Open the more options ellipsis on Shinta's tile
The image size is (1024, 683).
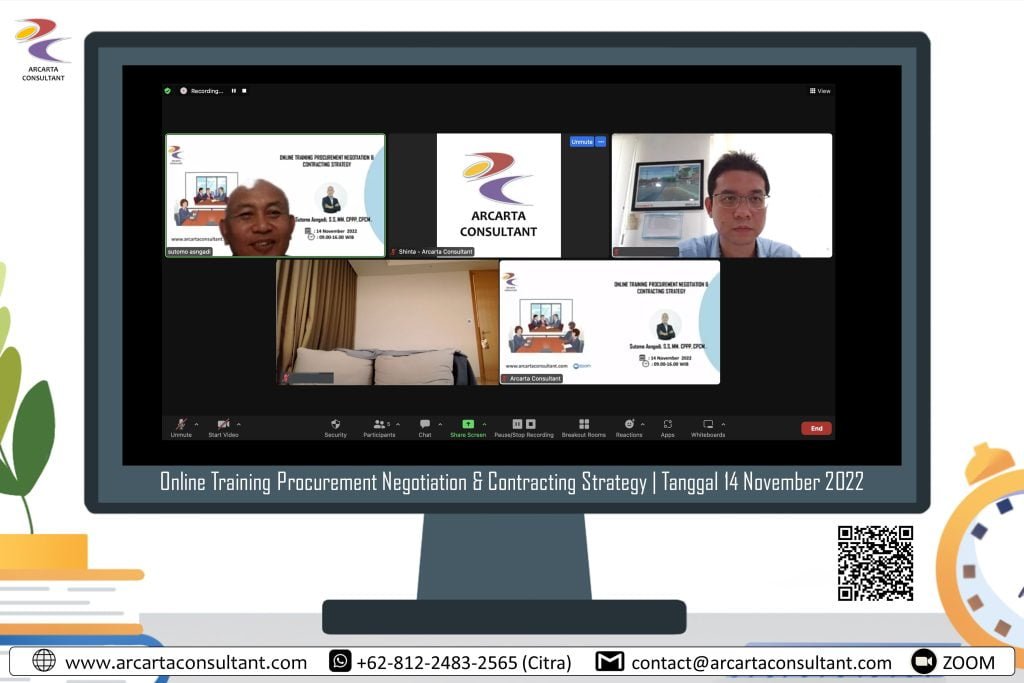pos(601,142)
